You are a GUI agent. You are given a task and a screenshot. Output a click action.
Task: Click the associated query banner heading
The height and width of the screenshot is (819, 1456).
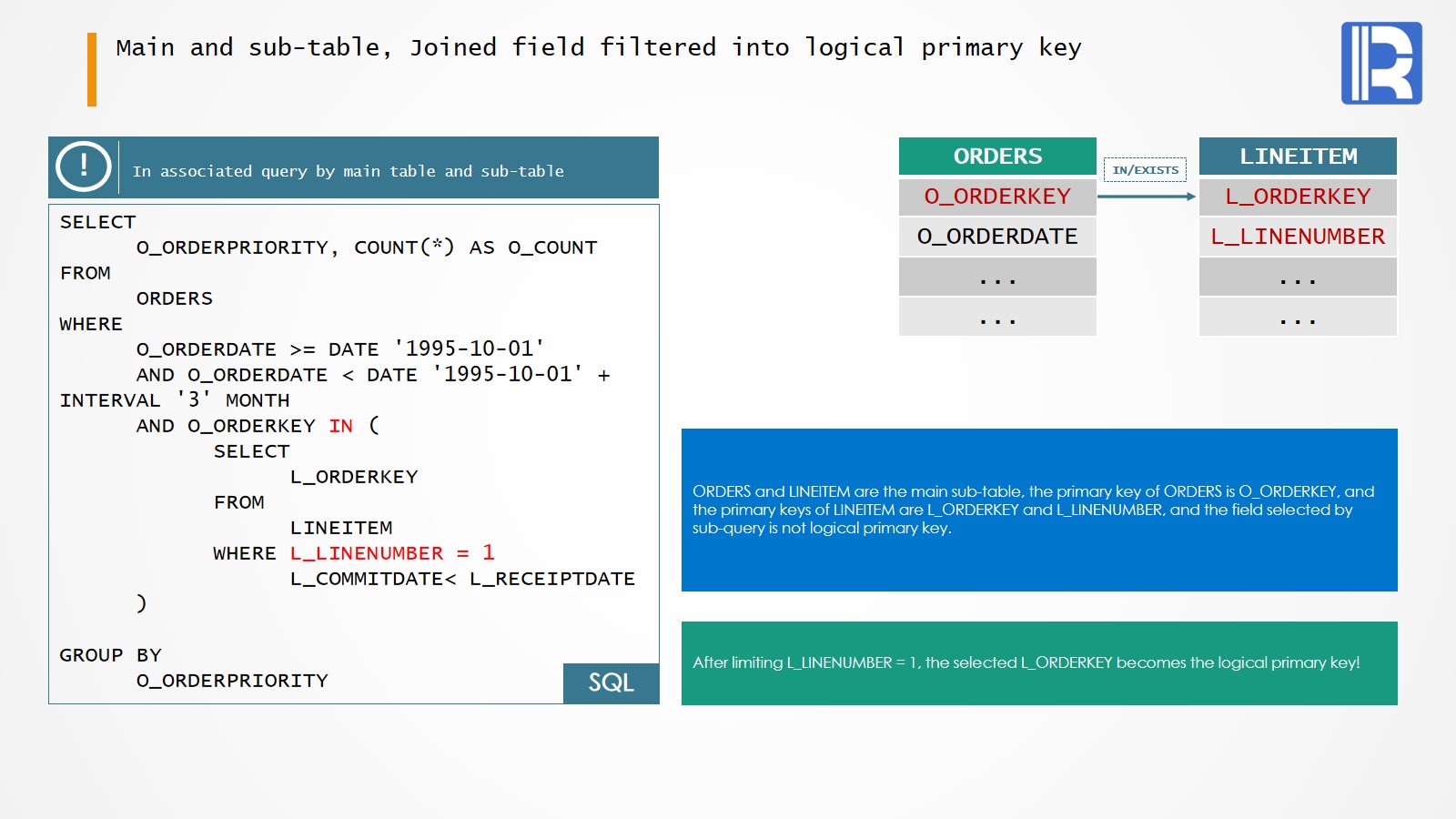pyautogui.click(x=349, y=171)
